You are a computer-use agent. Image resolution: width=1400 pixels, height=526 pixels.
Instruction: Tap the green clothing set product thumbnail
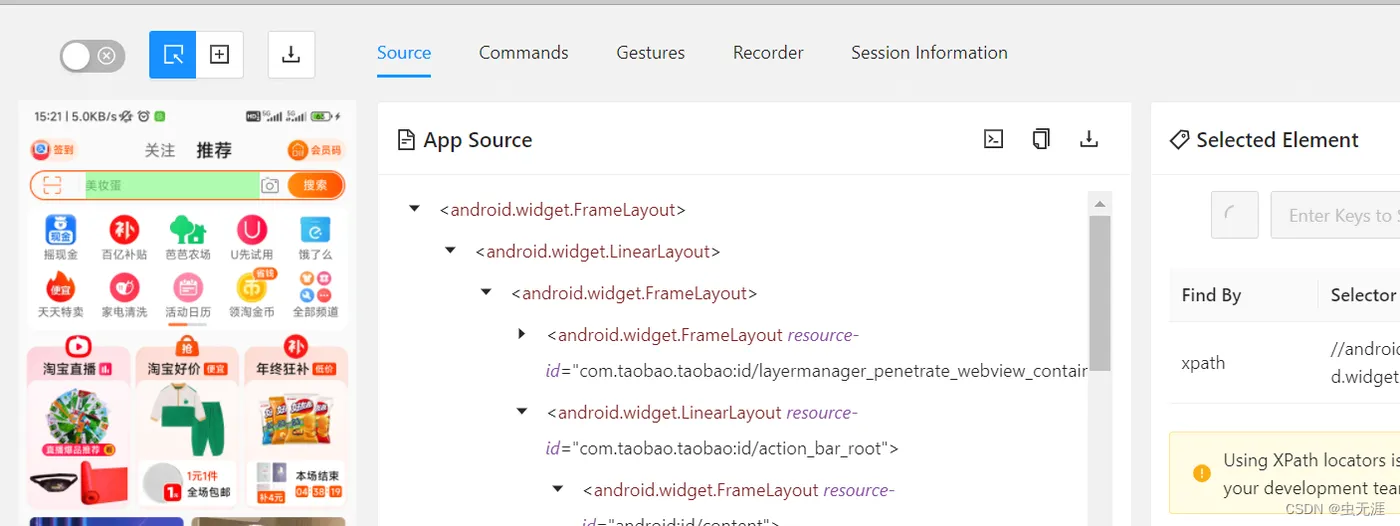pos(187,419)
